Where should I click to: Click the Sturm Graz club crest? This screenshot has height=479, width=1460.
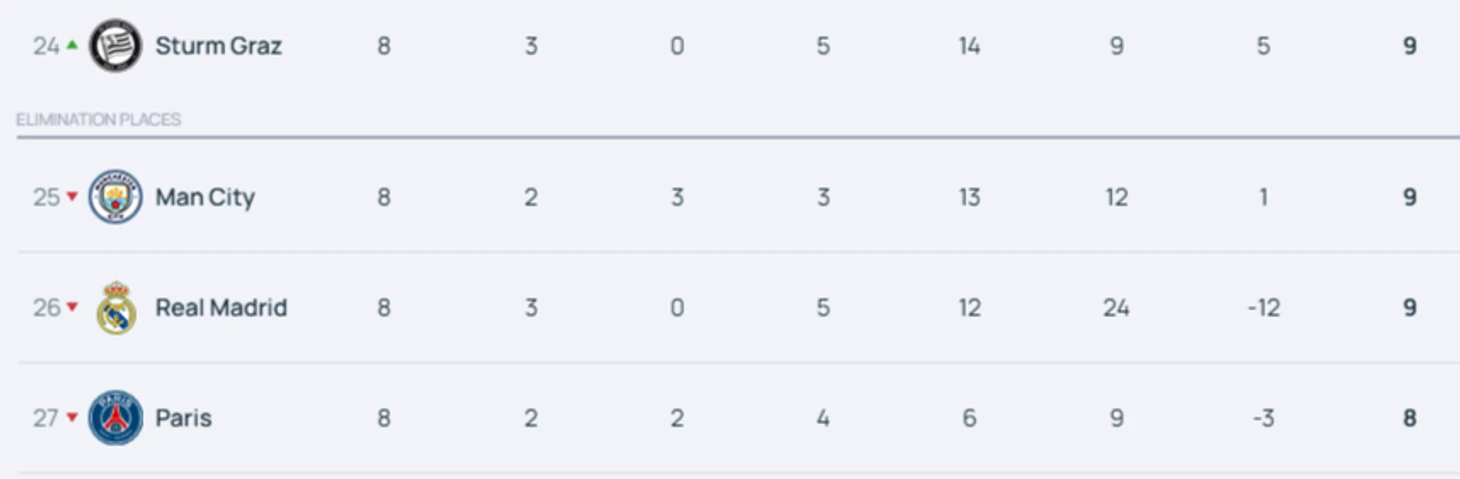click(x=115, y=46)
